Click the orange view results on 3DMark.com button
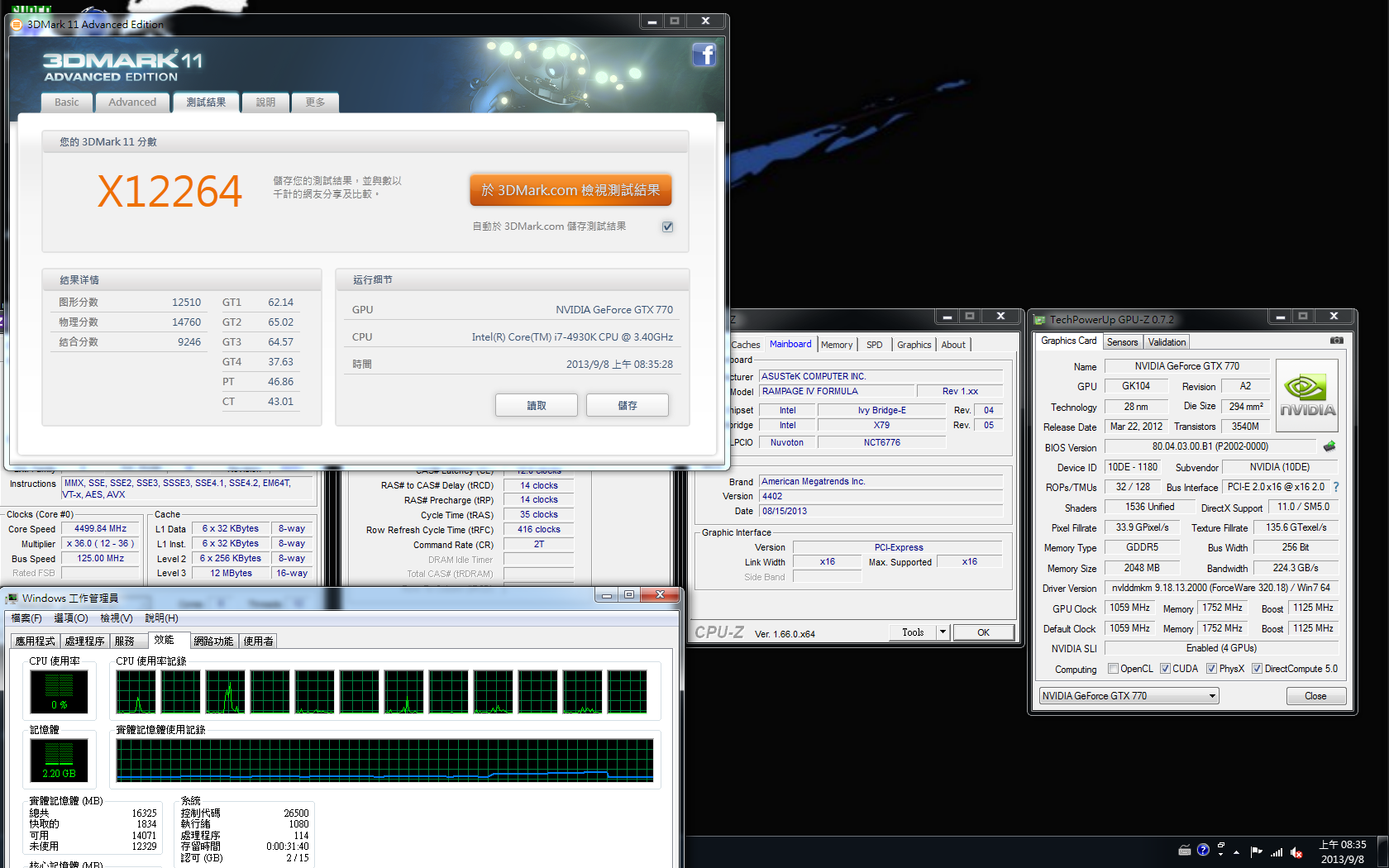1389x868 pixels. [x=570, y=190]
